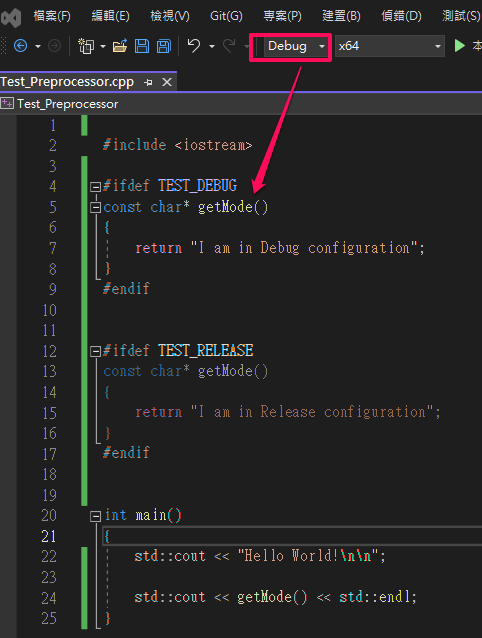Click the Navigate Backward arrow icon
Image resolution: width=482 pixels, height=638 pixels.
(x=21, y=46)
